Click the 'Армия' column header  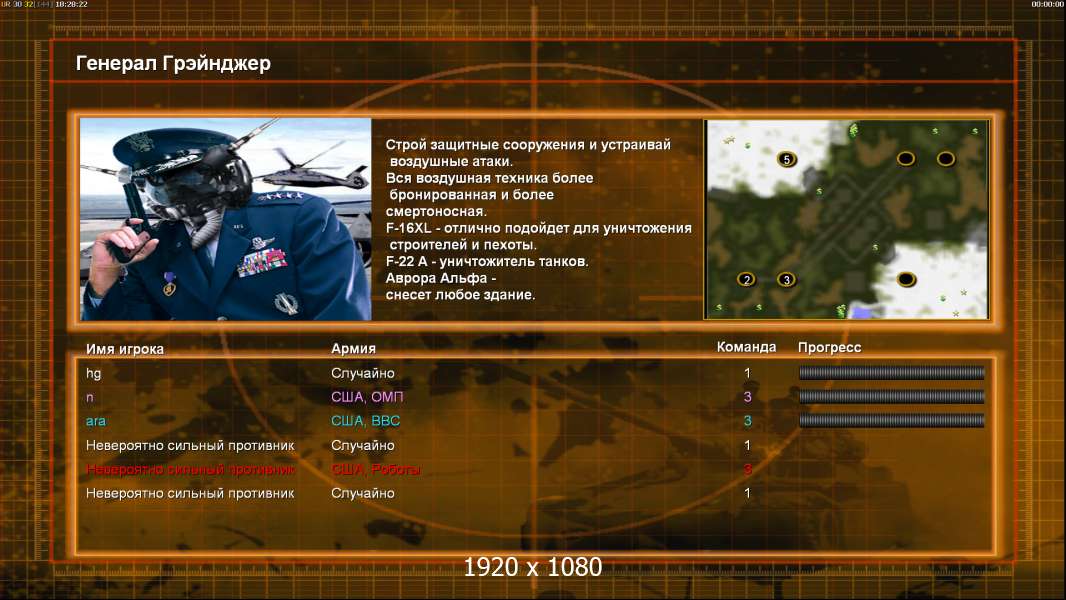point(354,349)
